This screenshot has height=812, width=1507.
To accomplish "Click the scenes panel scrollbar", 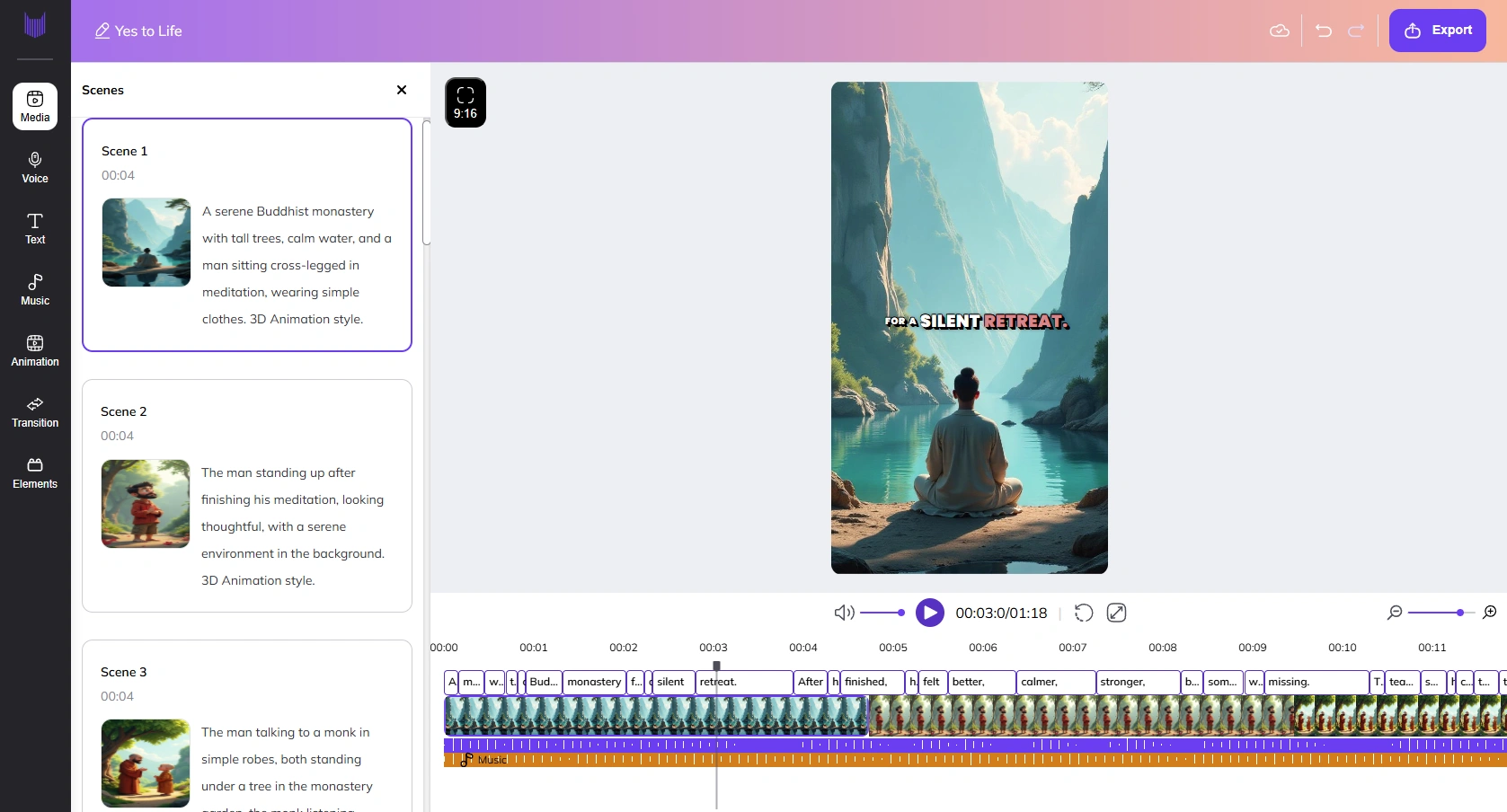I will (x=426, y=181).
